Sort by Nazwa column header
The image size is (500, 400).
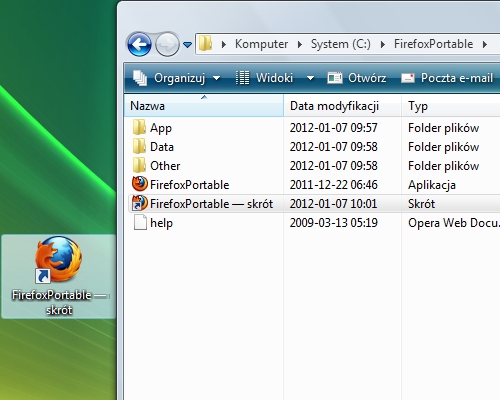click(x=204, y=106)
